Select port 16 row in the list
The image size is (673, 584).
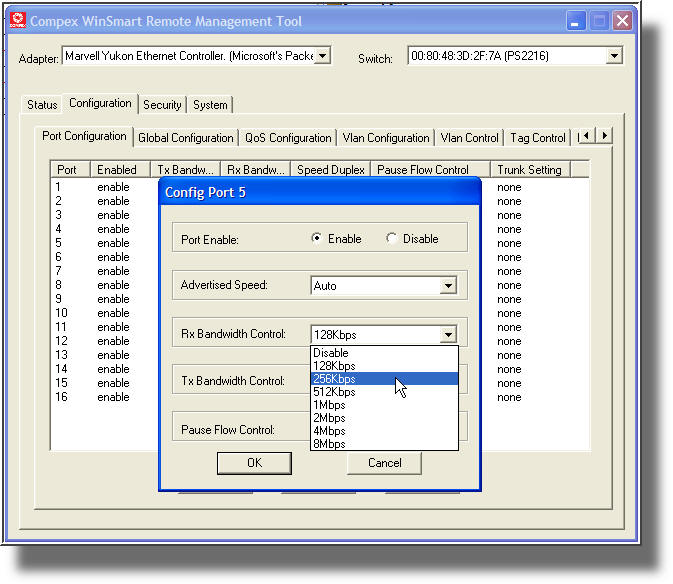tap(61, 396)
